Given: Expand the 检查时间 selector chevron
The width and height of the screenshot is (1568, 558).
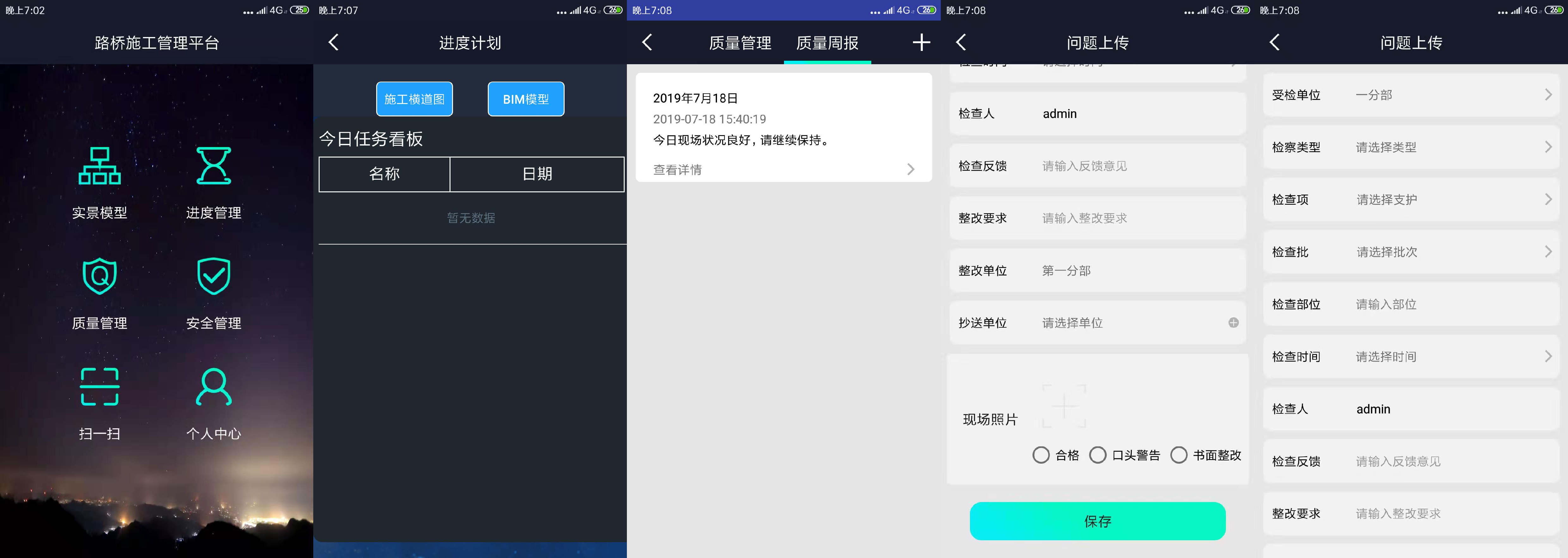Looking at the screenshot, I should [x=1548, y=357].
